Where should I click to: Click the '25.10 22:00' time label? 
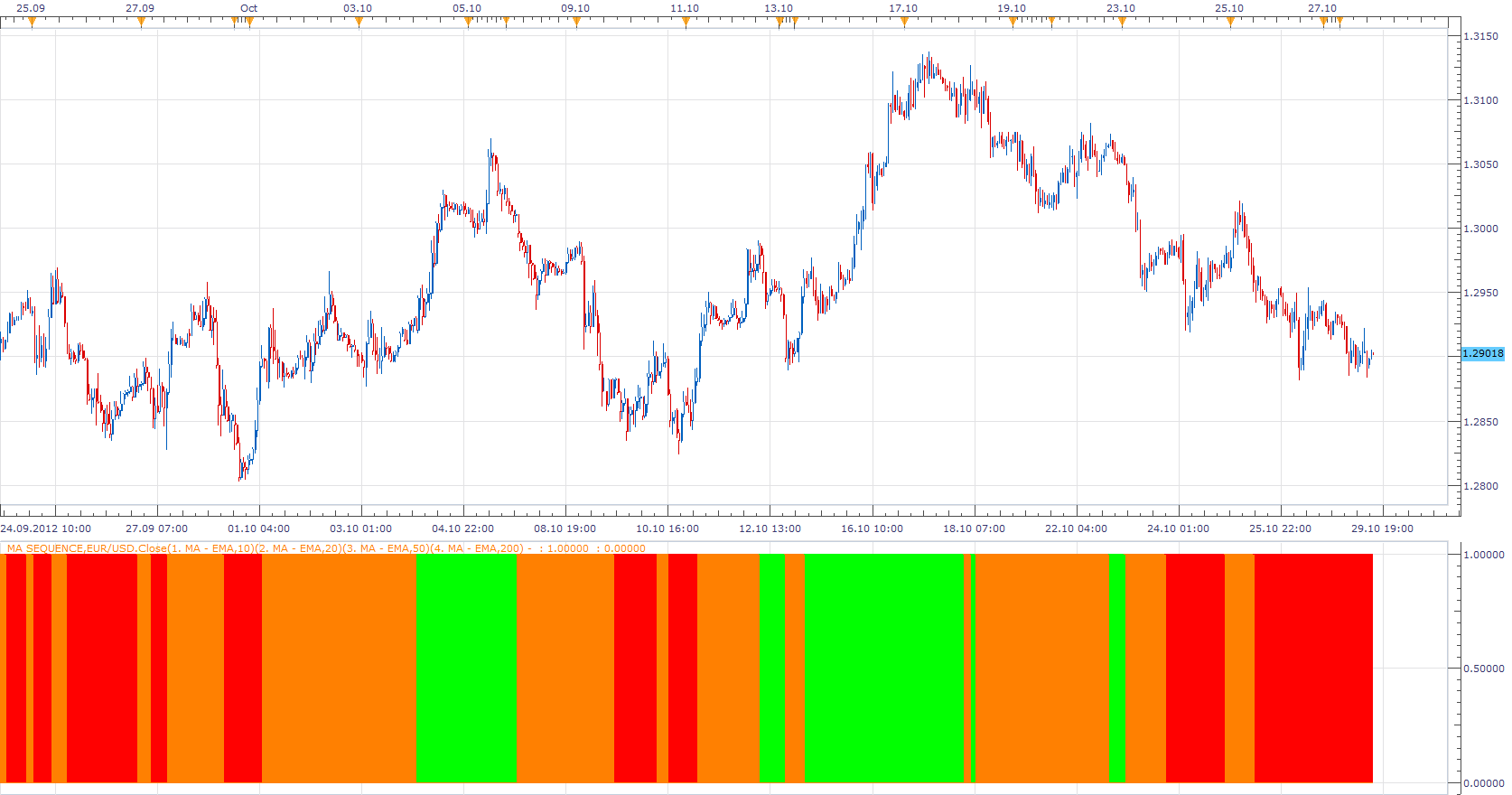coord(1281,528)
